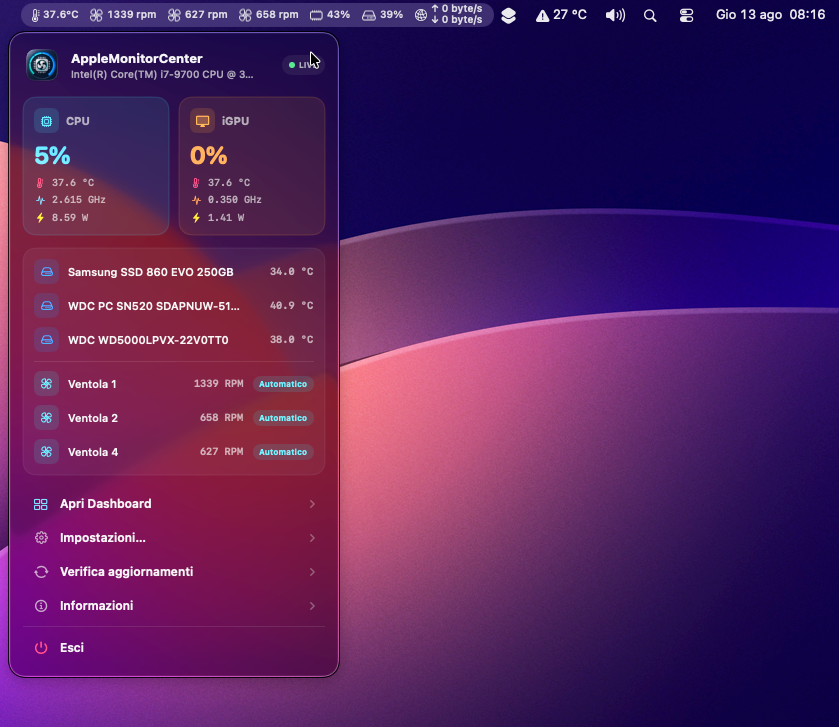Click the 34.0 °C Samsung SSD temperature
Image resolution: width=839 pixels, height=727 pixels.
click(292, 272)
